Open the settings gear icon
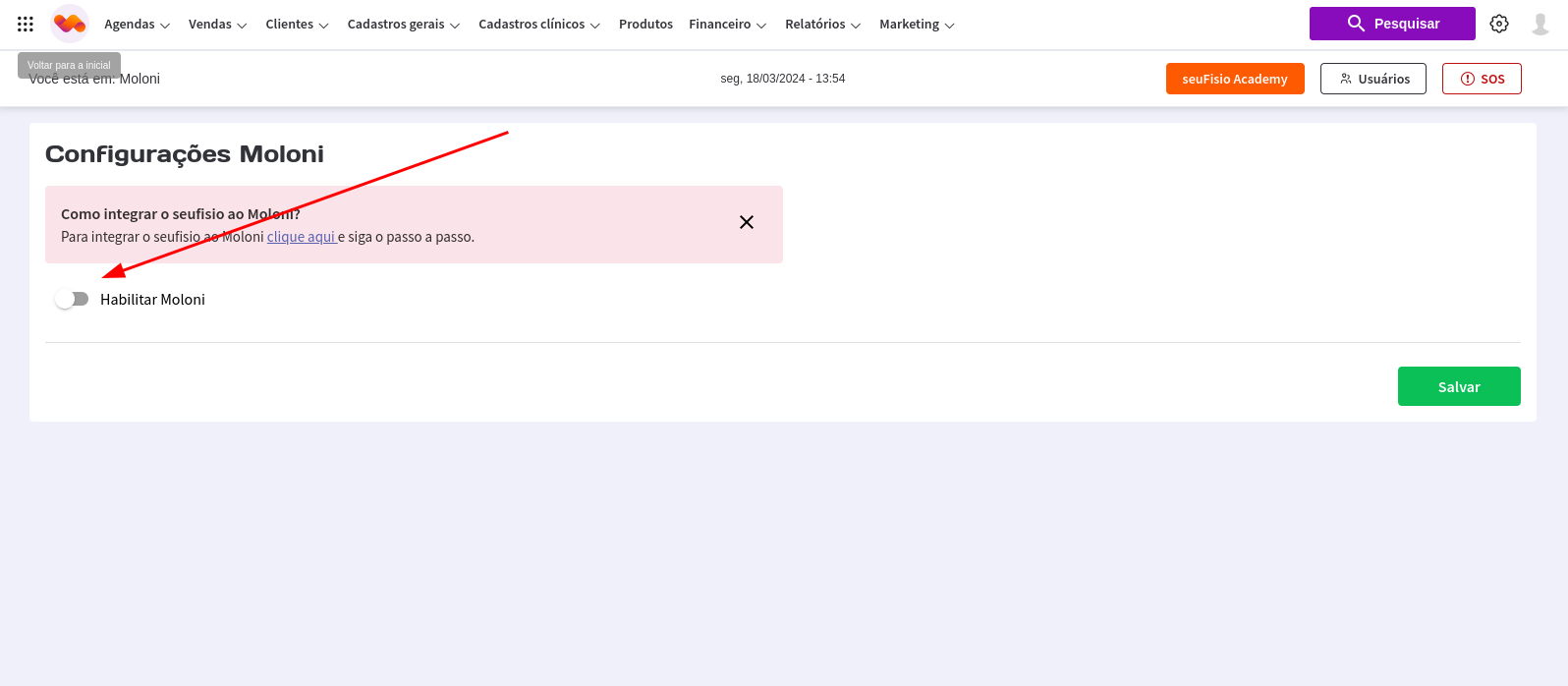1568x686 pixels. (1499, 24)
